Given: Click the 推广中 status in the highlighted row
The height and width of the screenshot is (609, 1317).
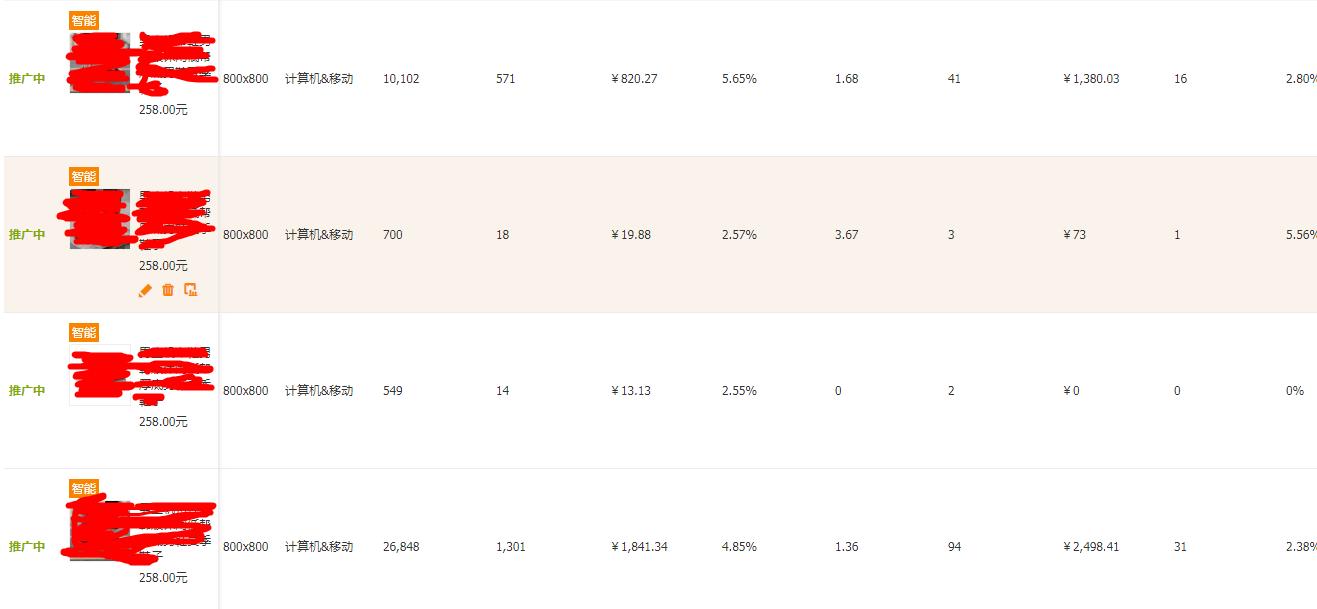Looking at the screenshot, I should pos(27,235).
